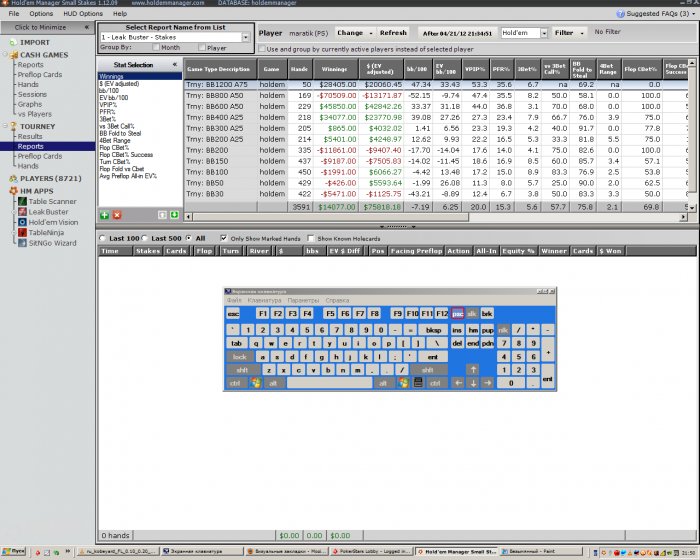
Task: Click the move stat up arrow icon
Action: [163, 215]
